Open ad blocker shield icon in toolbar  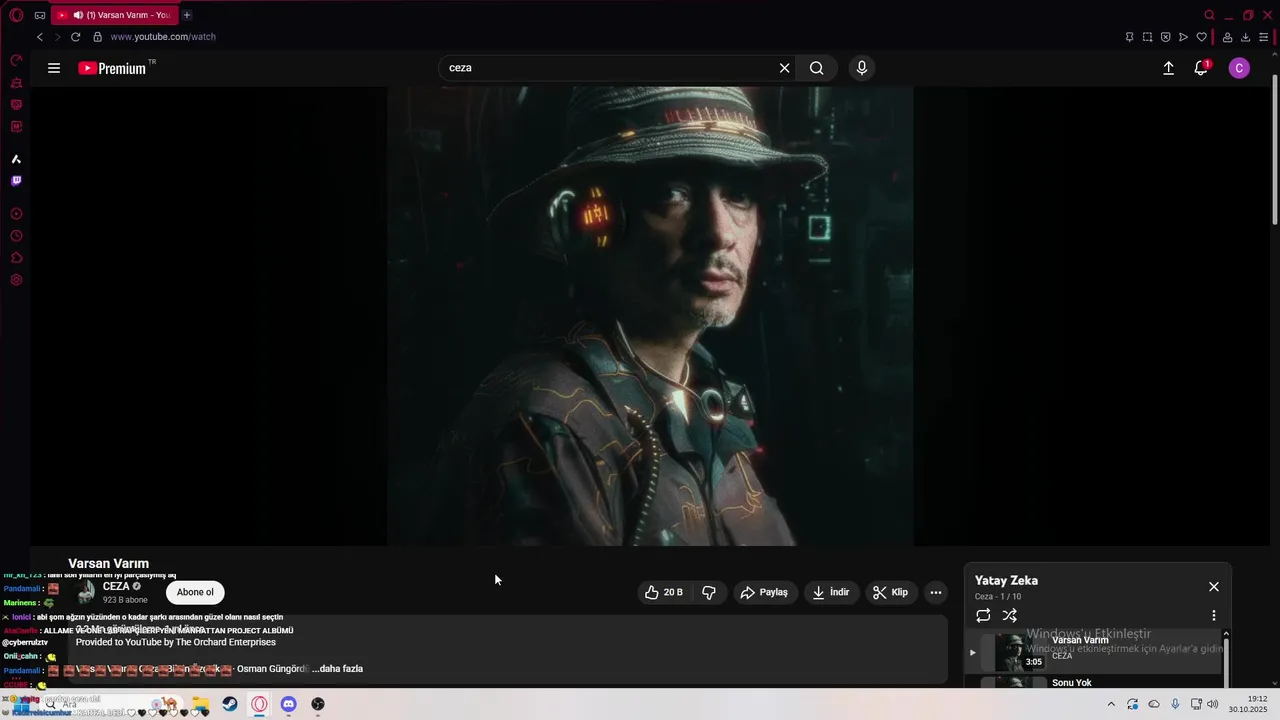1165,37
